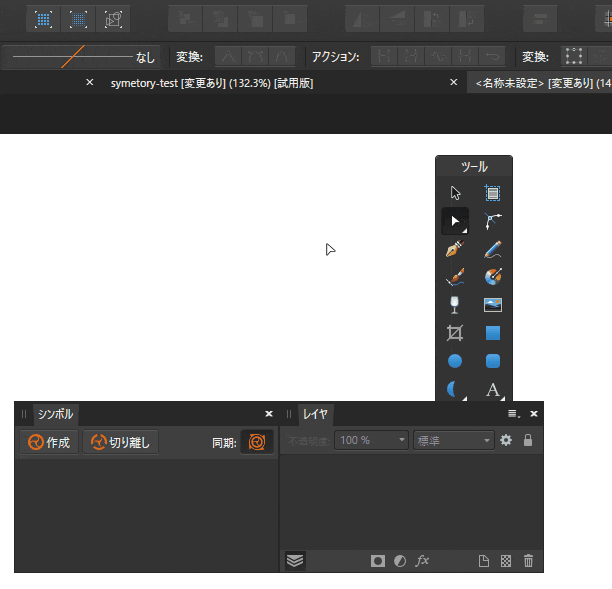Click the smooth node conversion icon
The width and height of the screenshot is (612, 589).
click(x=255, y=57)
